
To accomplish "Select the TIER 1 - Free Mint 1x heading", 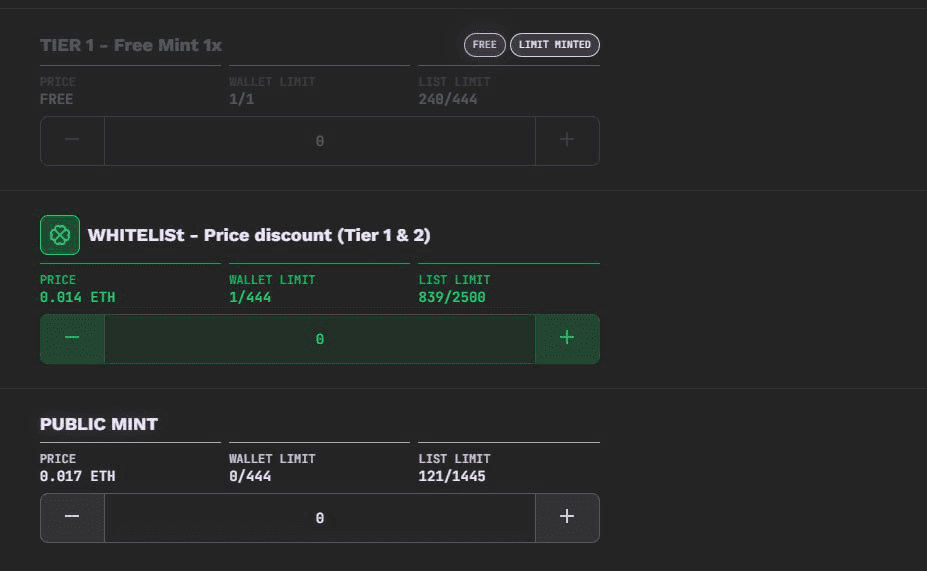I will (x=131, y=46).
